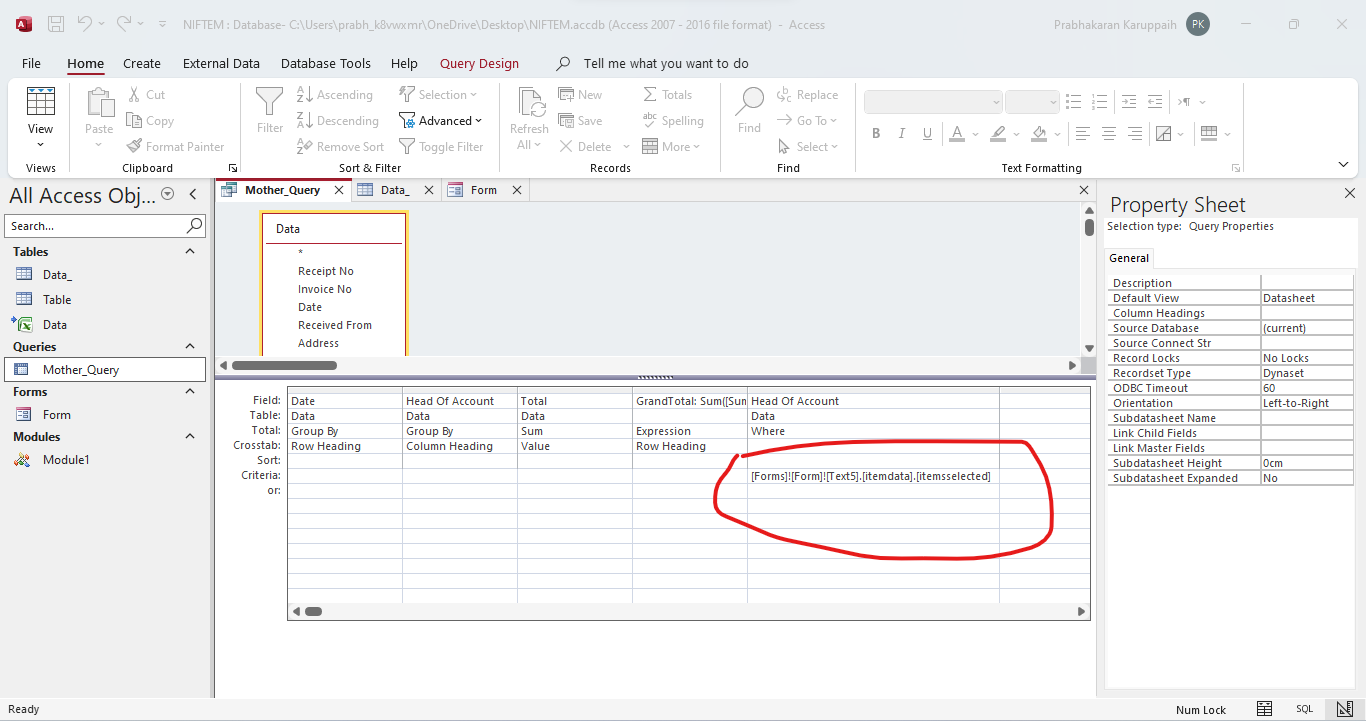The image size is (1366, 721).
Task: Open the Go To dropdown
Action: [x=806, y=120]
